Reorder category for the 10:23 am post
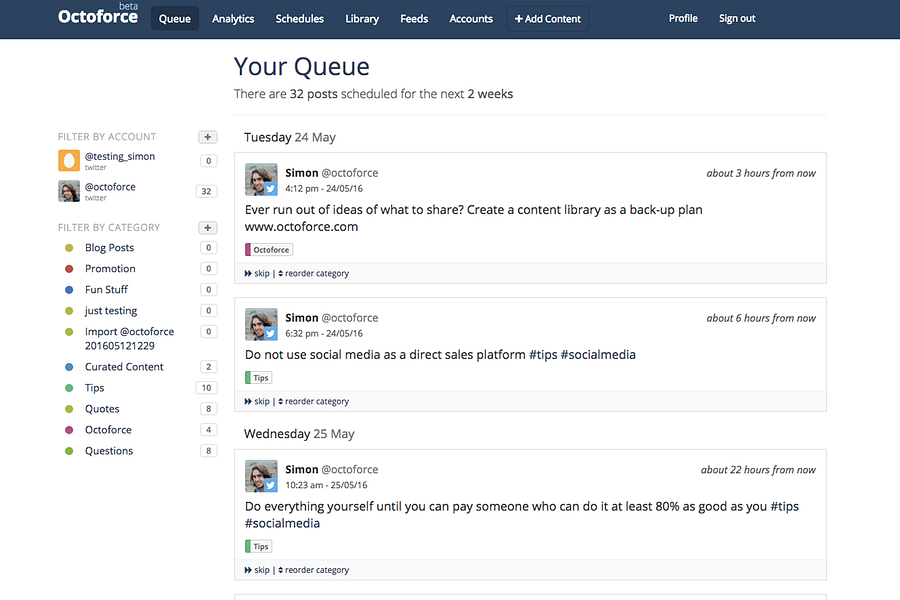This screenshot has height=600, width=900. pos(313,570)
